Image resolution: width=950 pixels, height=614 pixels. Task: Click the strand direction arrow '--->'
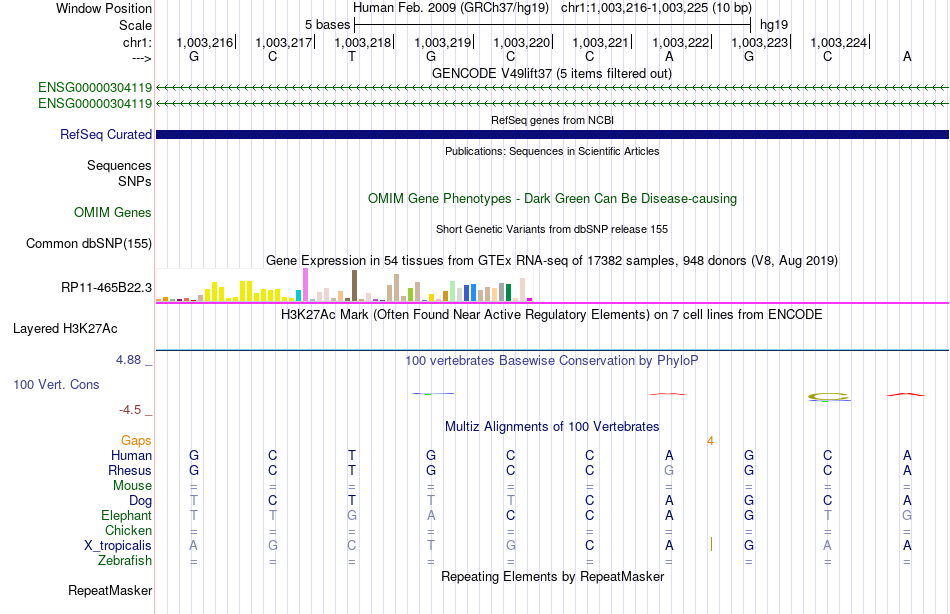pos(142,58)
